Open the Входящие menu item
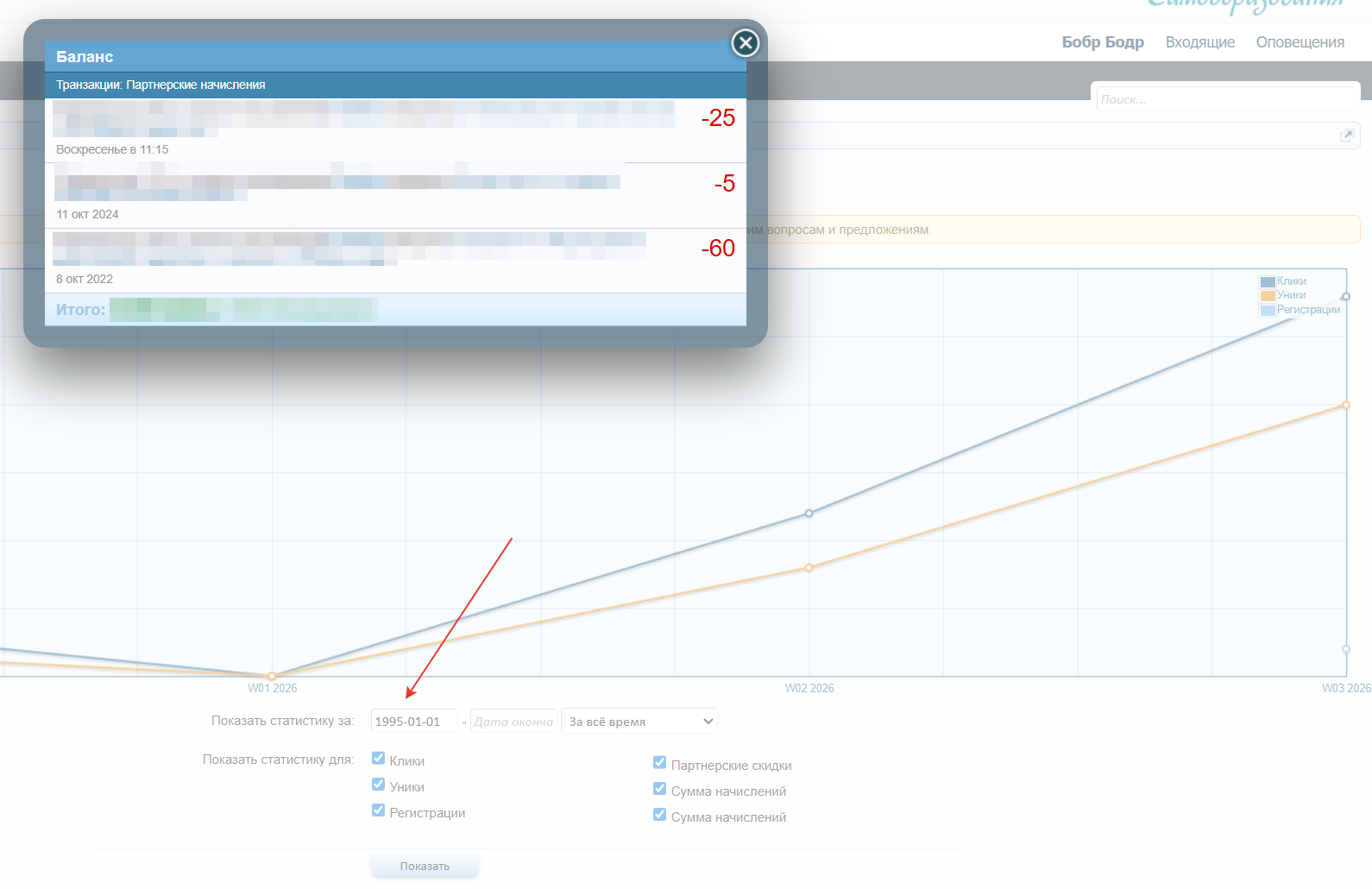This screenshot has height=889, width=1372. click(1200, 42)
